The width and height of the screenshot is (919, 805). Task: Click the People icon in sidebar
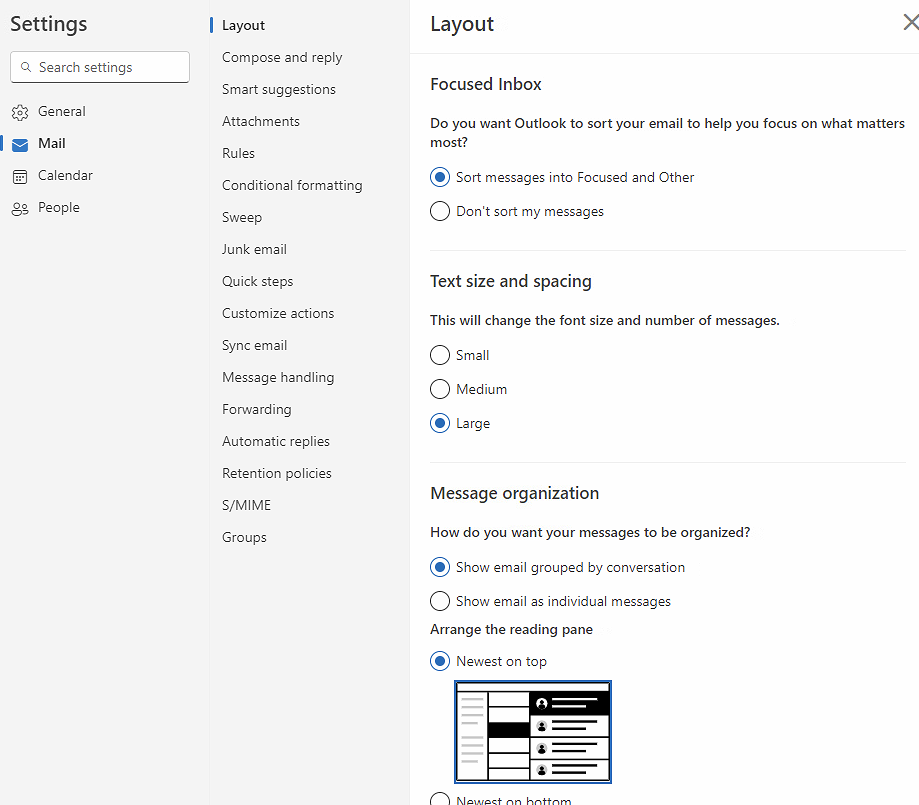(x=20, y=208)
